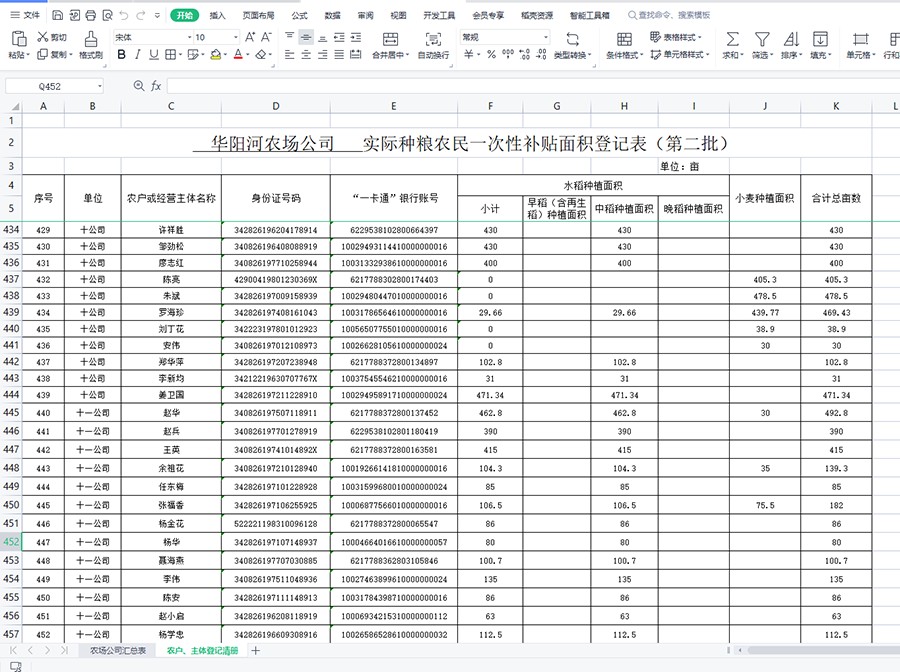Click the Cut (剪切) scissors icon
Screen dimensions: 900x672
point(43,37)
